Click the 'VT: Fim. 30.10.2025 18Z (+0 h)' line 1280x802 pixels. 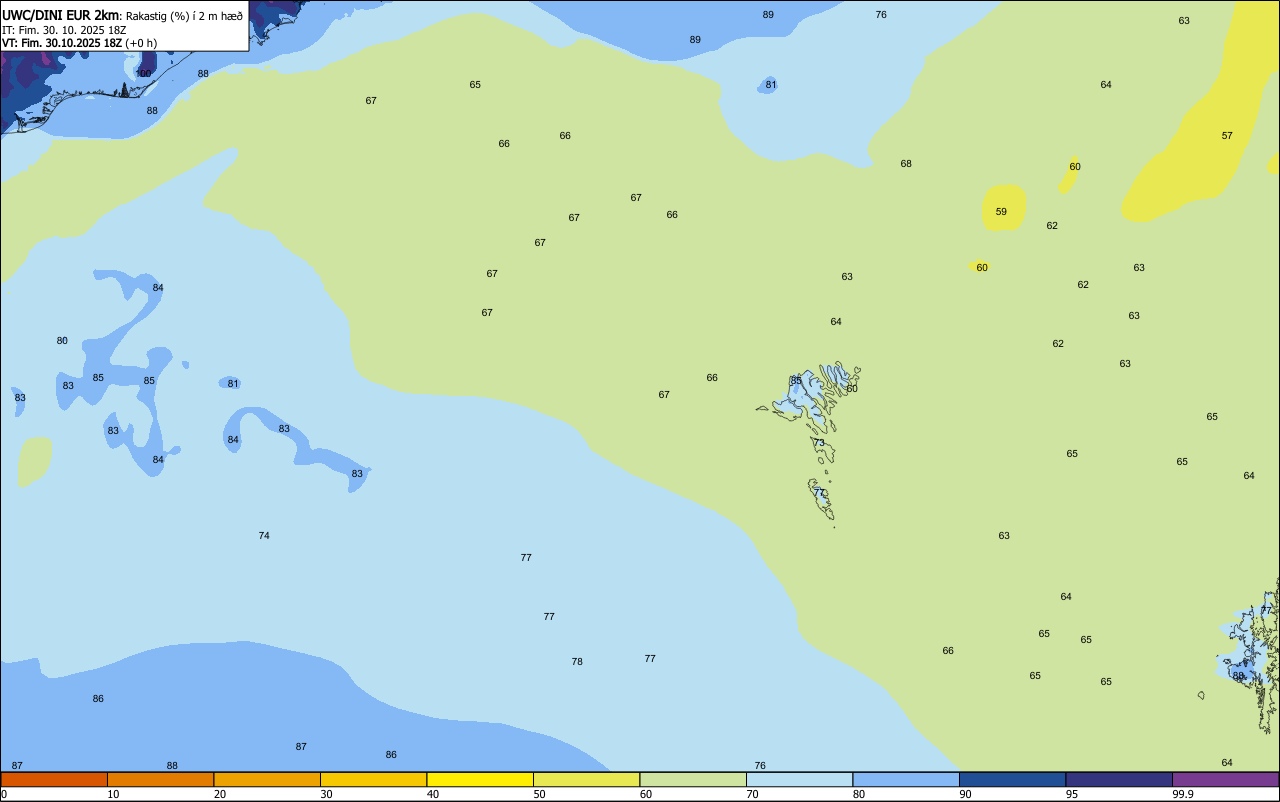click(x=80, y=43)
